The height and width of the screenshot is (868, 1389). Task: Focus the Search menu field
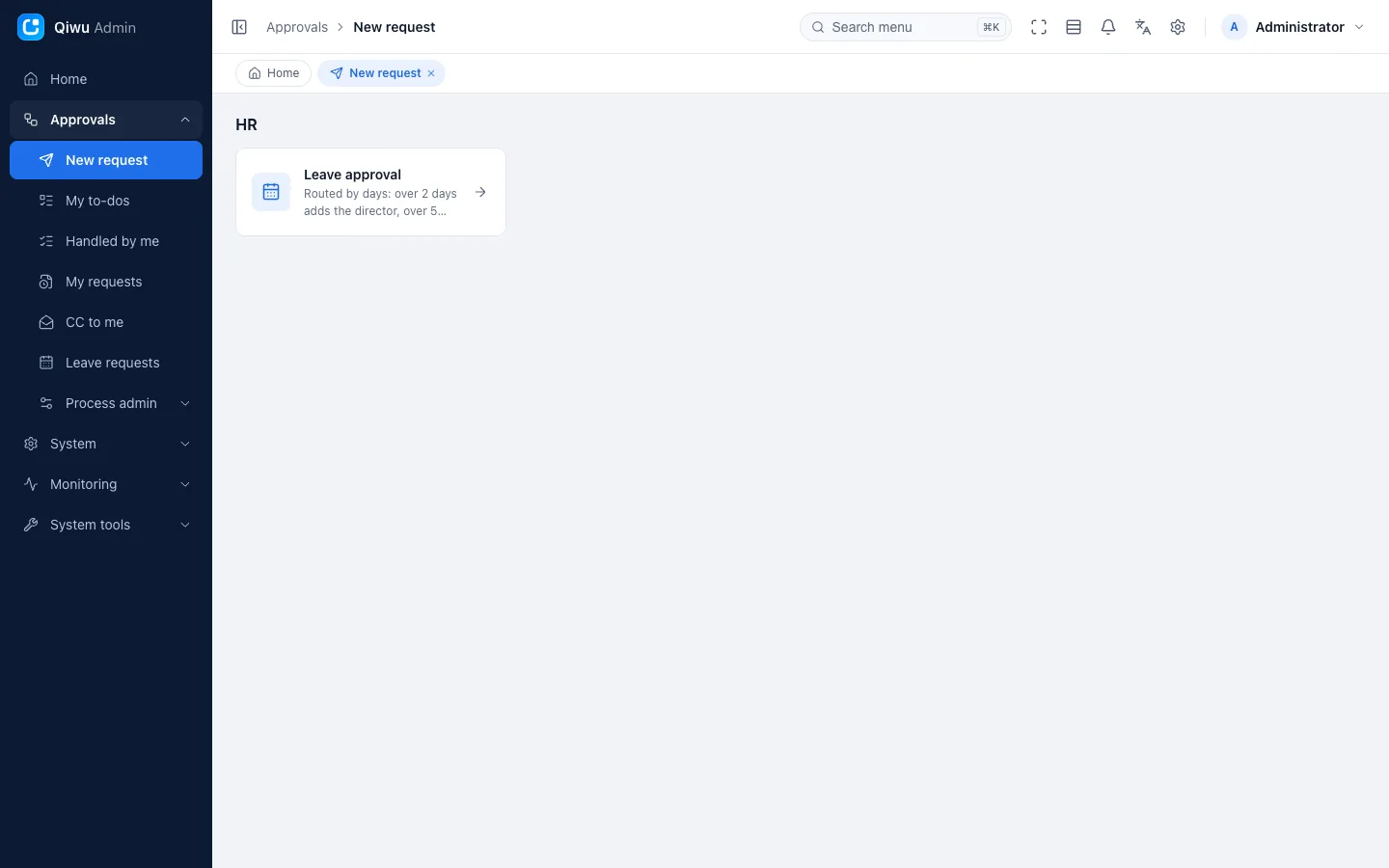(905, 27)
